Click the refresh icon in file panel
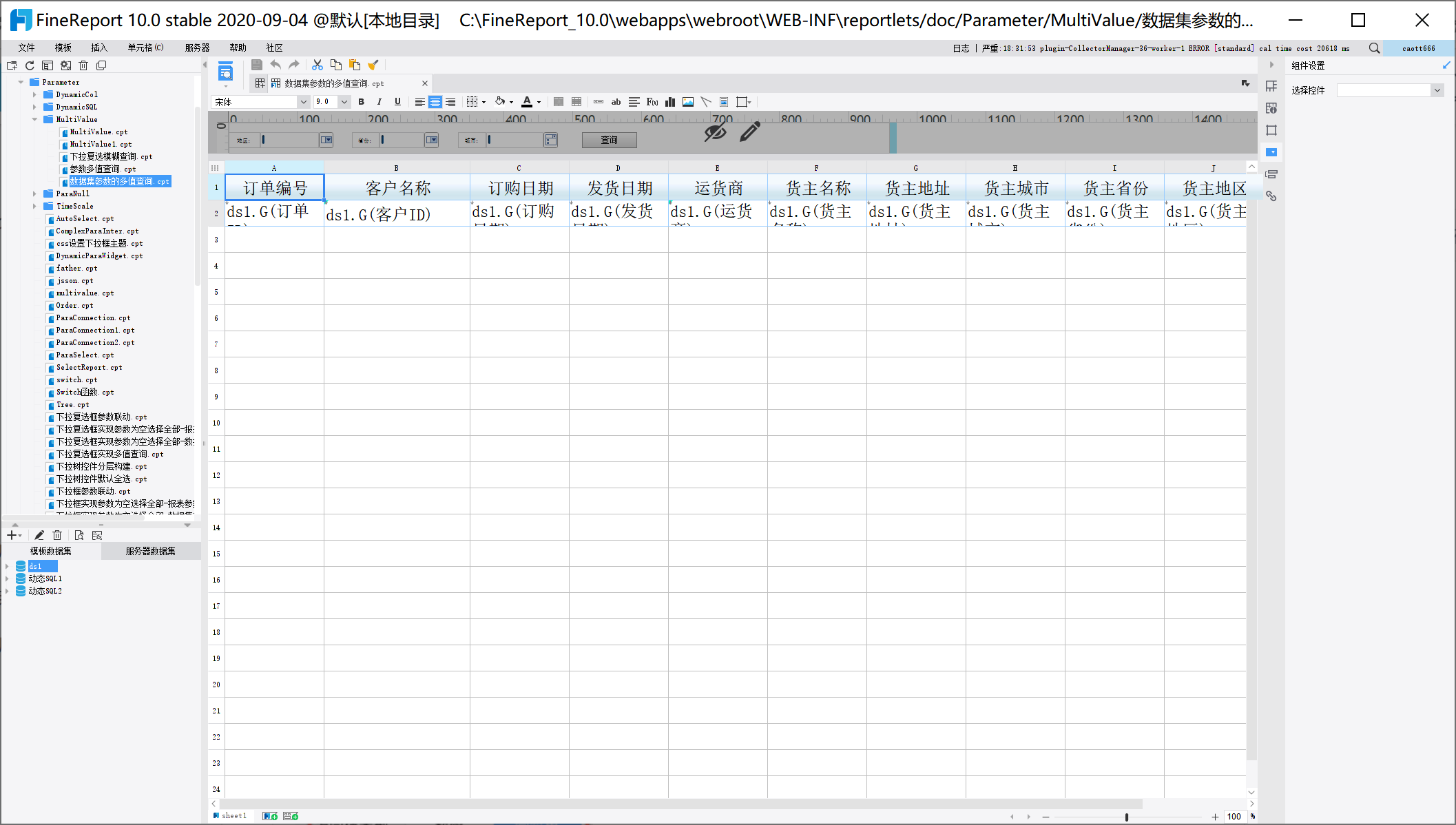This screenshot has height=825, width=1456. [30, 65]
